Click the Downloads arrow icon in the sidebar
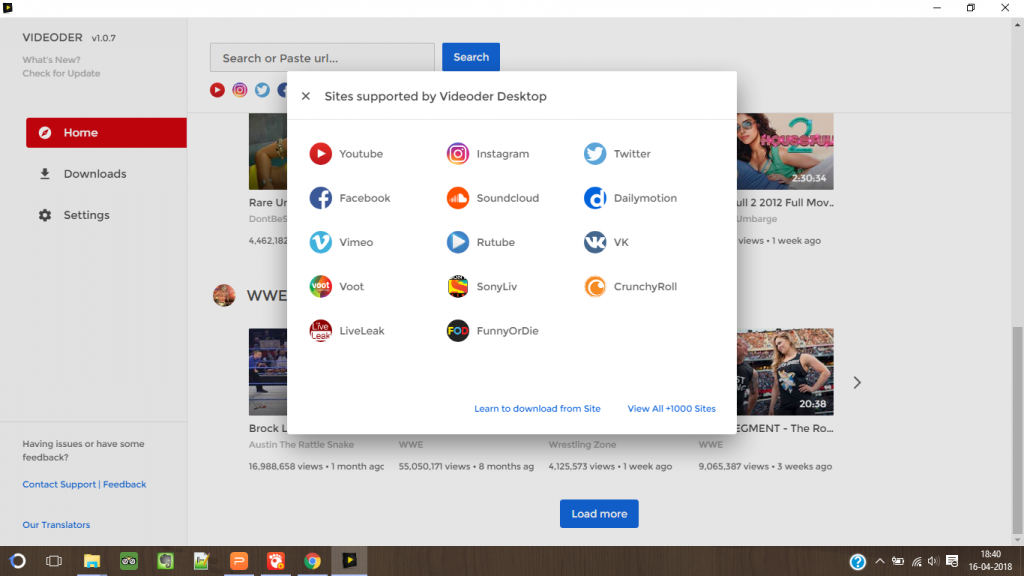The image size is (1024, 576). [x=44, y=174]
